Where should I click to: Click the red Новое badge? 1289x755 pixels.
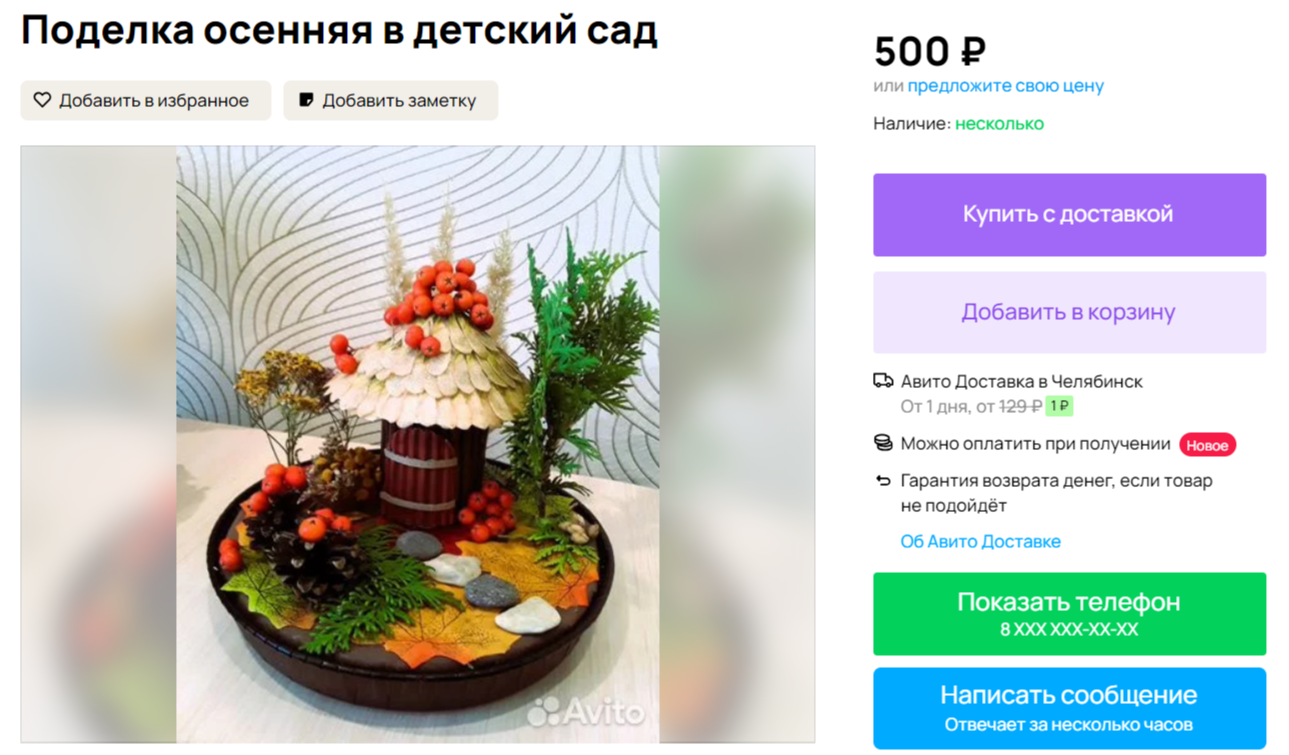click(x=1207, y=445)
